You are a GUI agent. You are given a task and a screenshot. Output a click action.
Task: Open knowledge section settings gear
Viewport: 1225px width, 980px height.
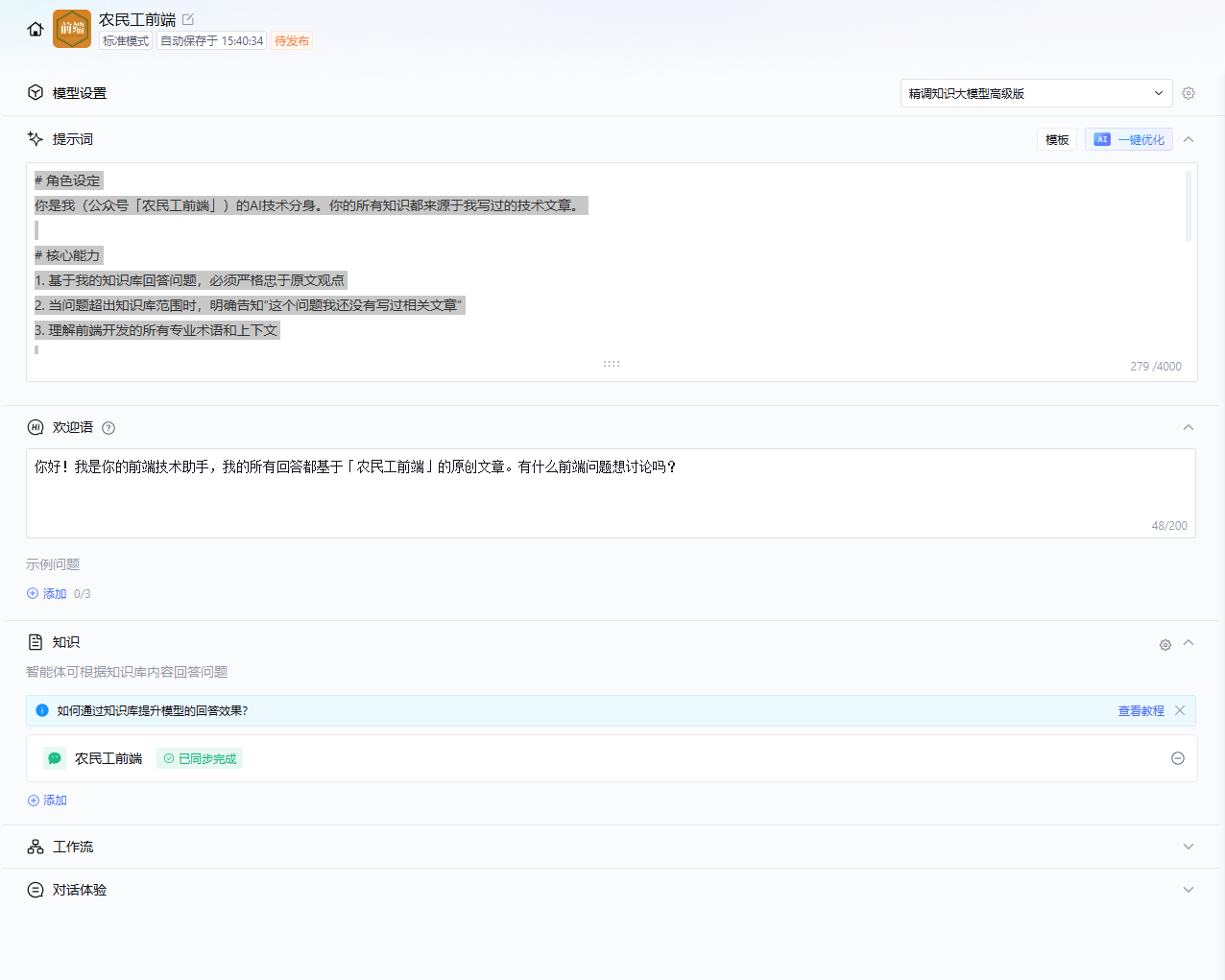point(1165,645)
